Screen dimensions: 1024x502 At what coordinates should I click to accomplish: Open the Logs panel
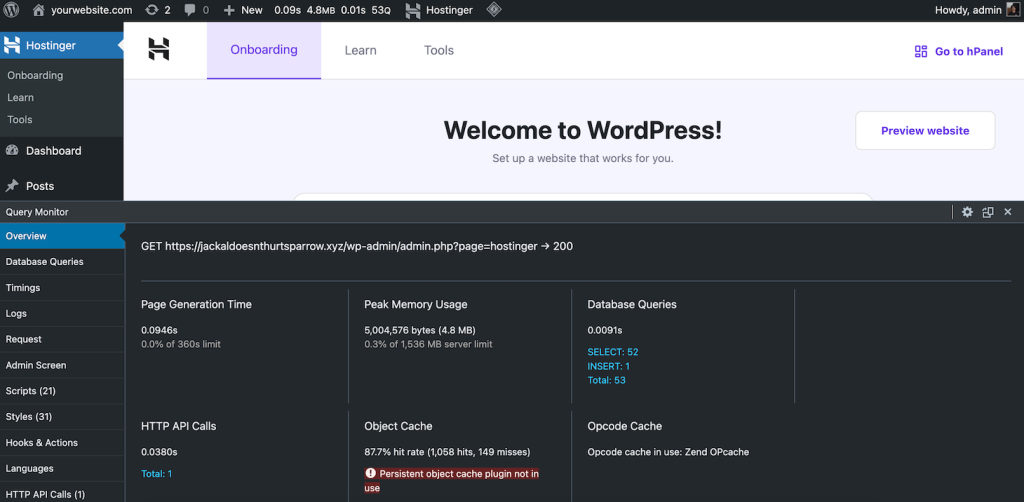(62, 313)
